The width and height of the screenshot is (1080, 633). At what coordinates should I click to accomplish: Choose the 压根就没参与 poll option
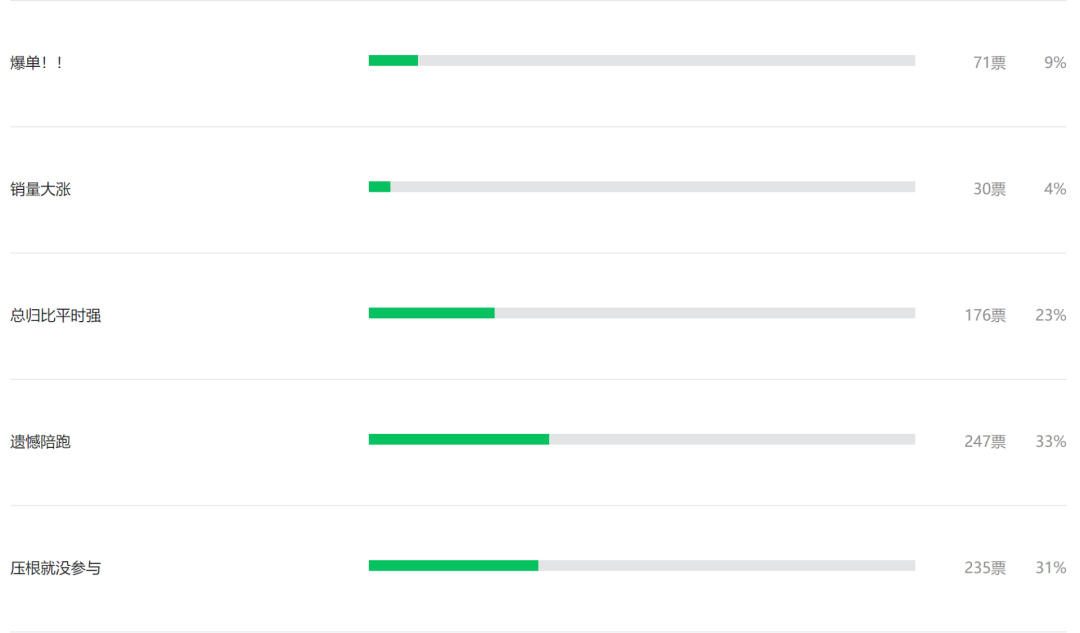(x=56, y=568)
